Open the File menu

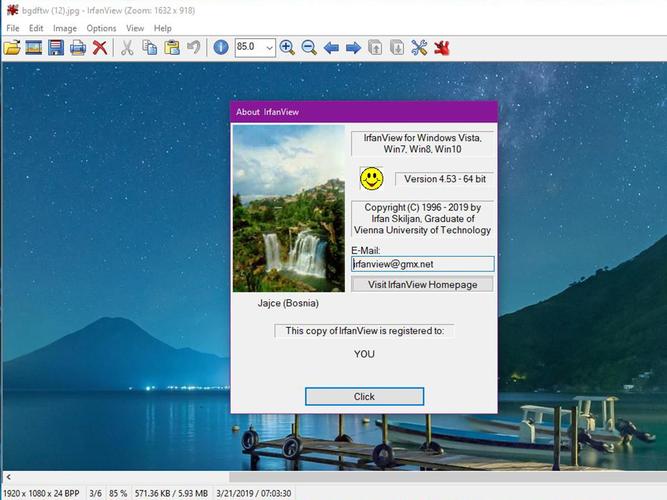tap(13, 28)
